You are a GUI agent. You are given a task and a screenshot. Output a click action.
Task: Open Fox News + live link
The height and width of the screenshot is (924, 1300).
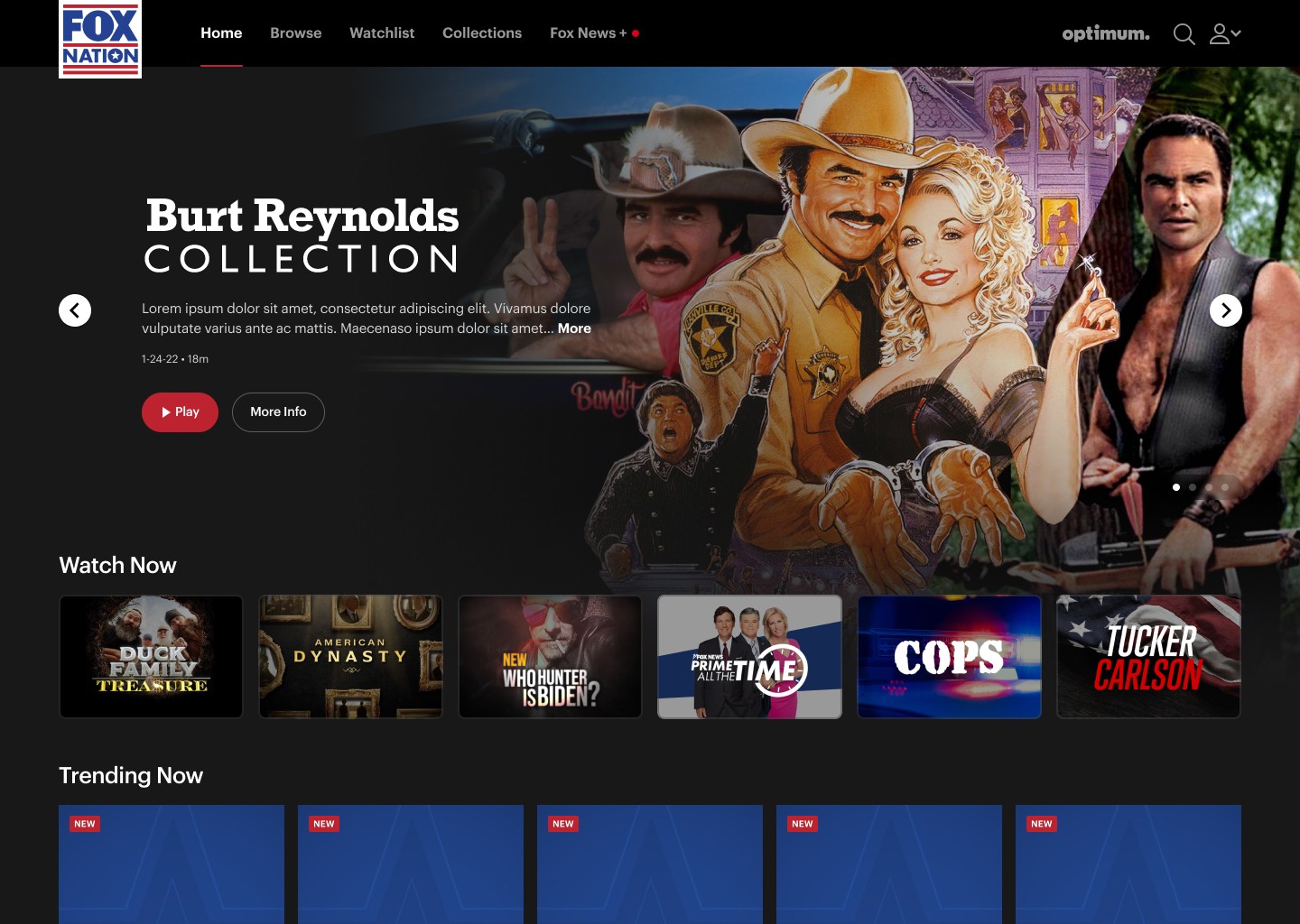pyautogui.click(x=594, y=33)
